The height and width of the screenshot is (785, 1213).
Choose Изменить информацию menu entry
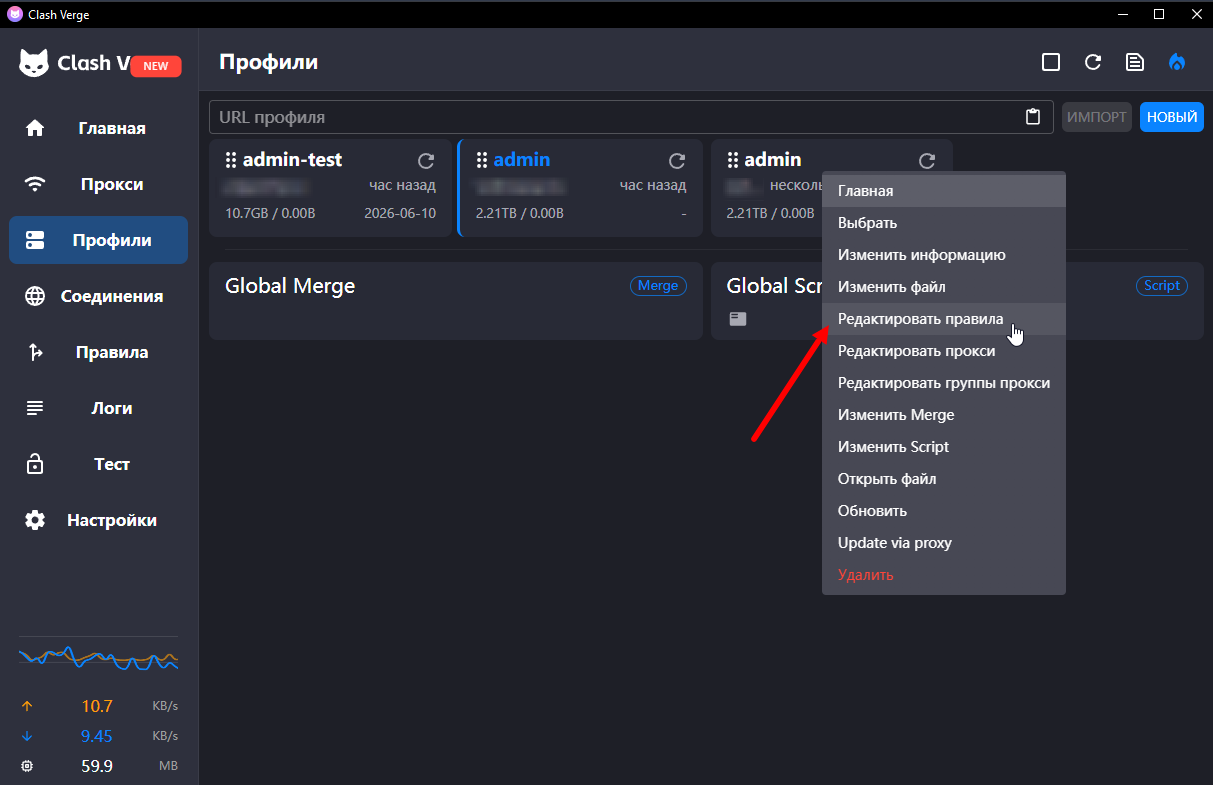pos(944,255)
